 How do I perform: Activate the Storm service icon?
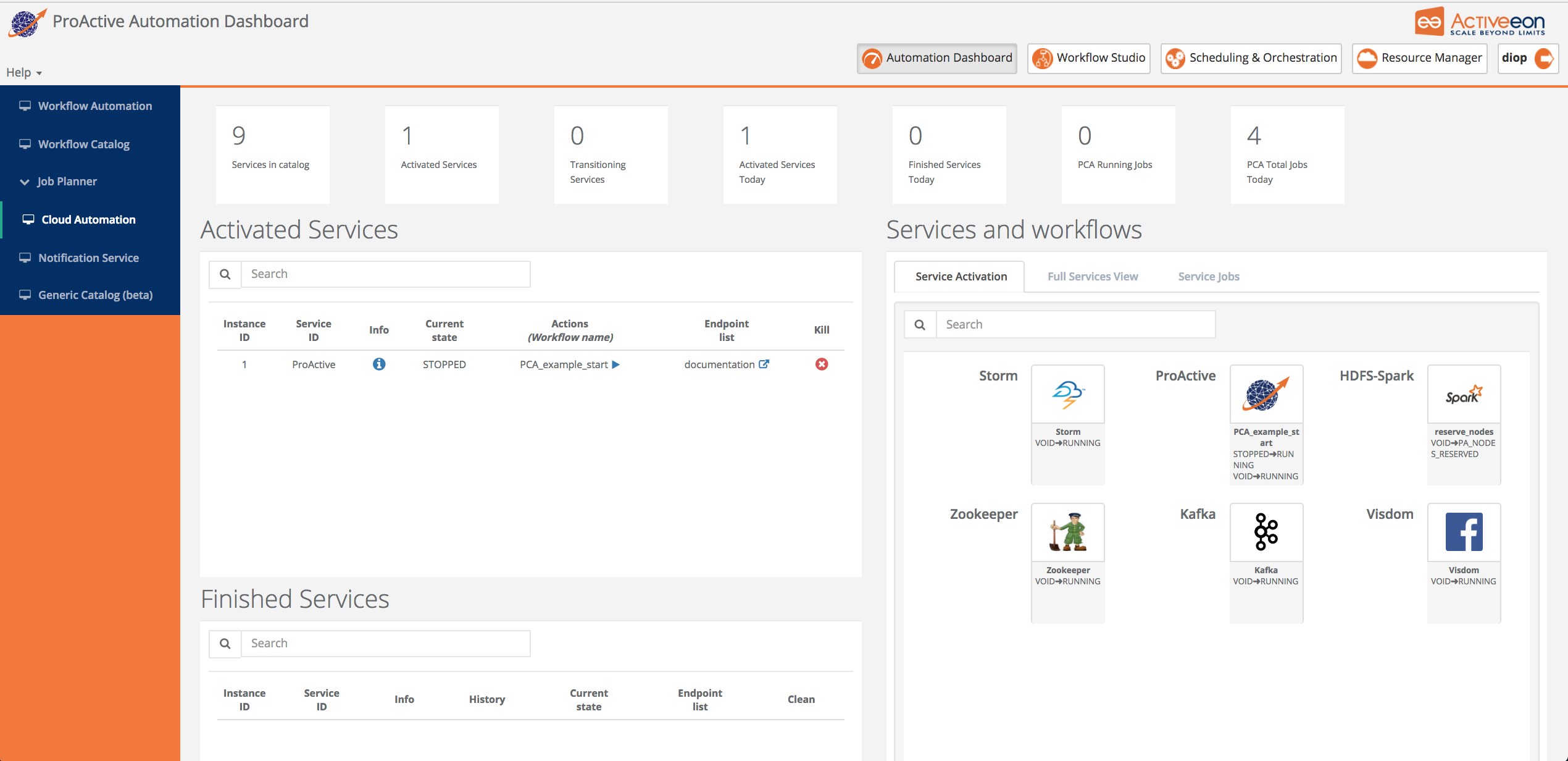tap(1068, 394)
